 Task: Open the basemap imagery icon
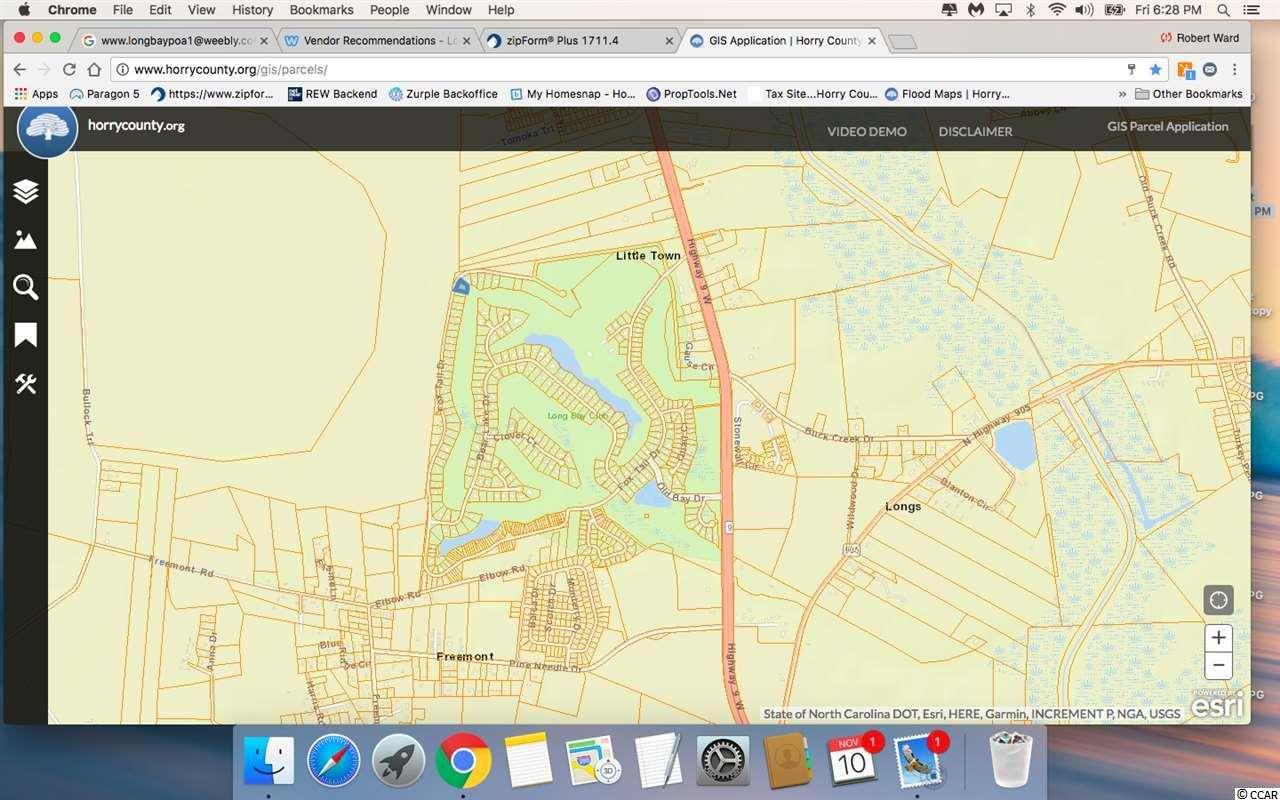click(26, 239)
